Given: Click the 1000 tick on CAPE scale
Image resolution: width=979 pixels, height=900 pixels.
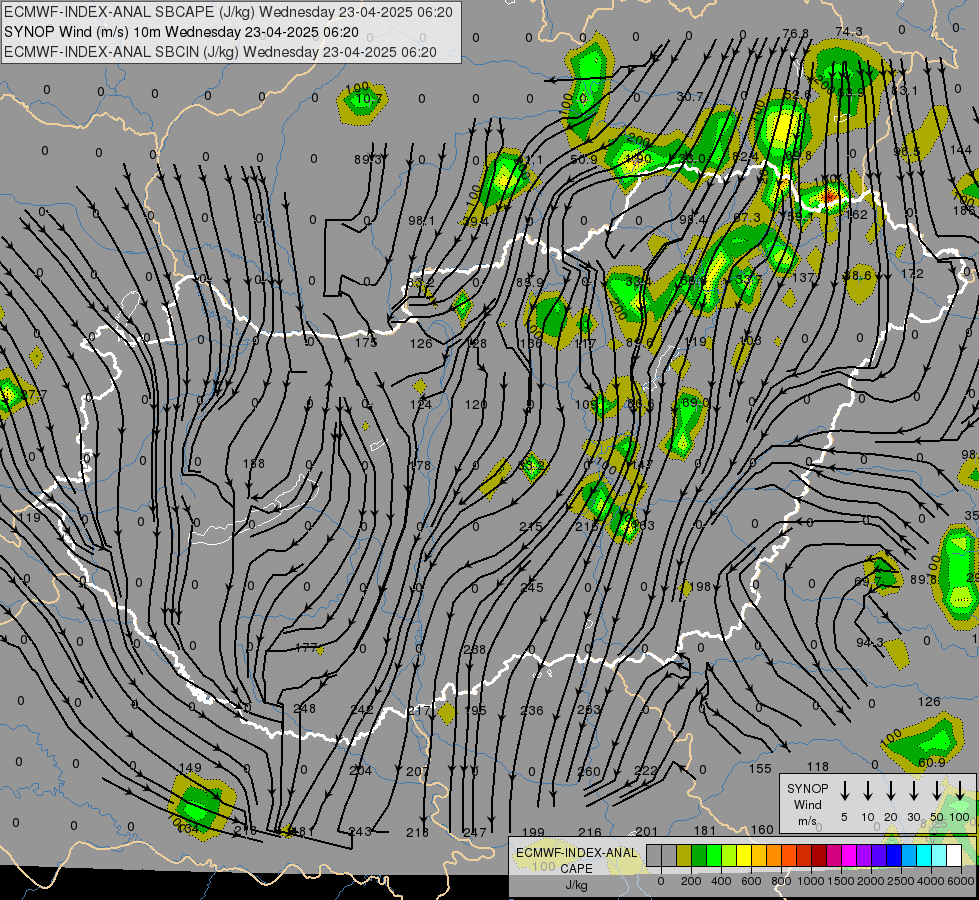Looking at the screenshot, I should (810, 881).
